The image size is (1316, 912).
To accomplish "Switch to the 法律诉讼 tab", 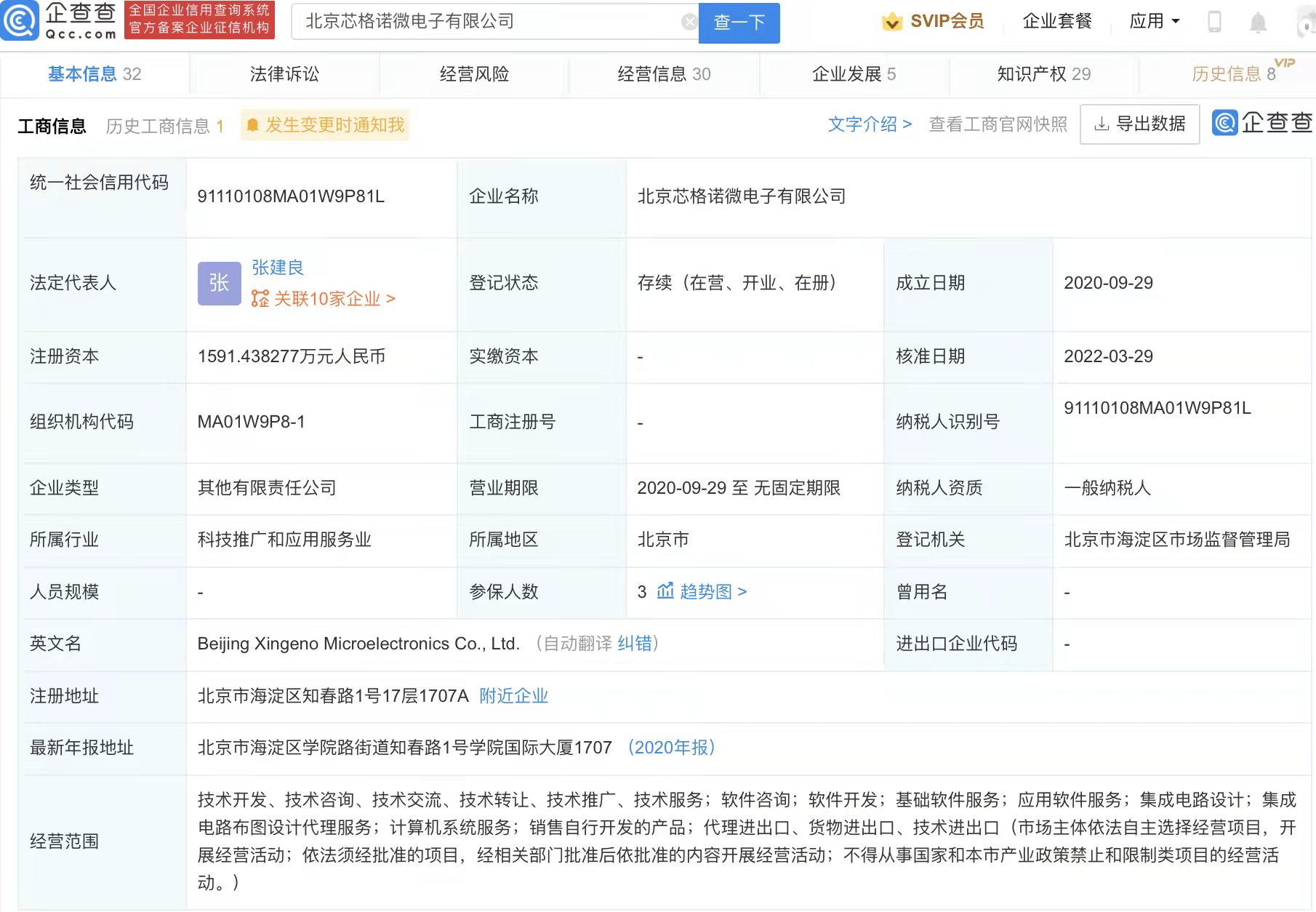I will pos(284,73).
